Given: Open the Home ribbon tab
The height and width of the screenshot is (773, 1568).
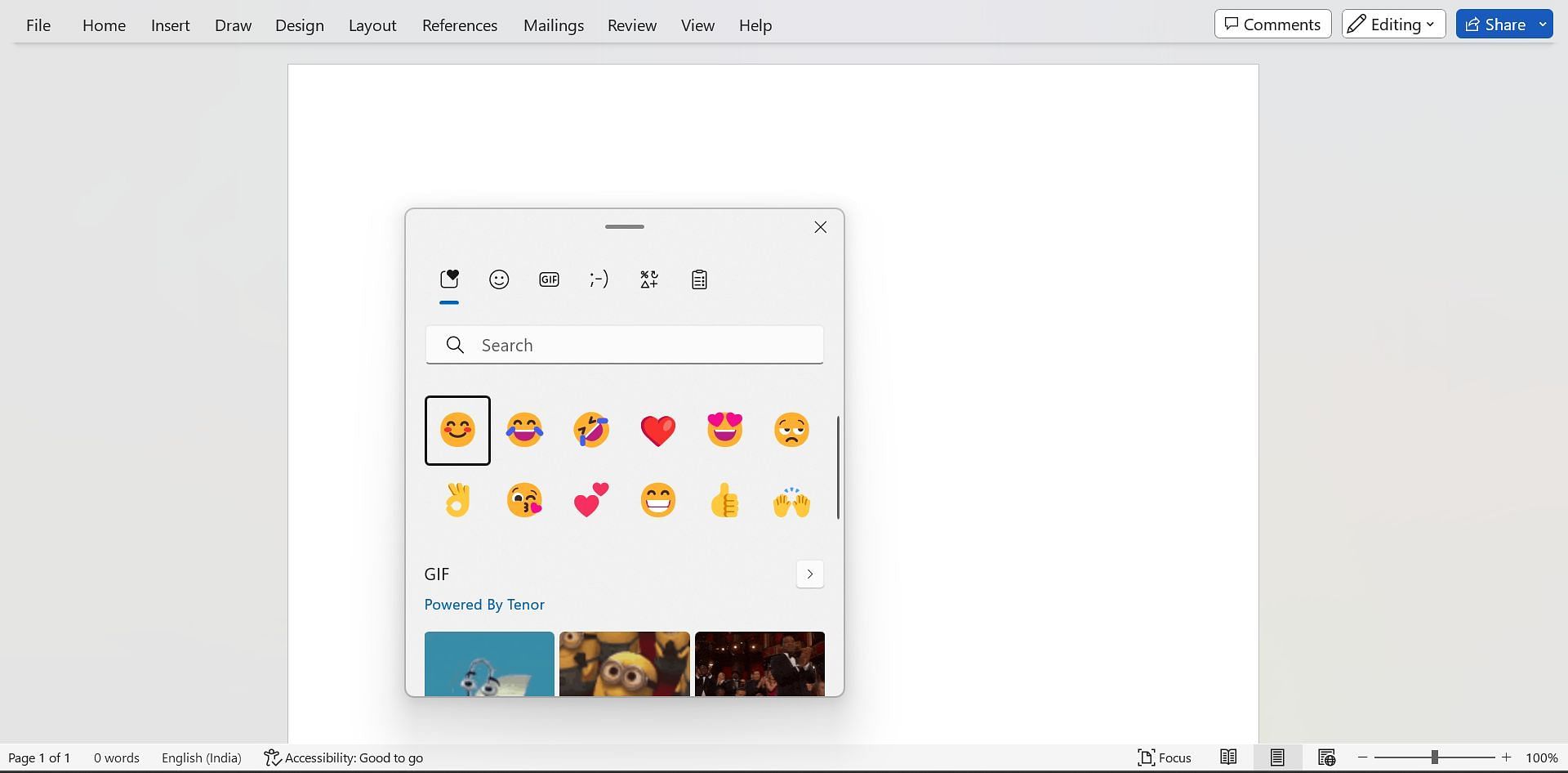Looking at the screenshot, I should pos(104,25).
